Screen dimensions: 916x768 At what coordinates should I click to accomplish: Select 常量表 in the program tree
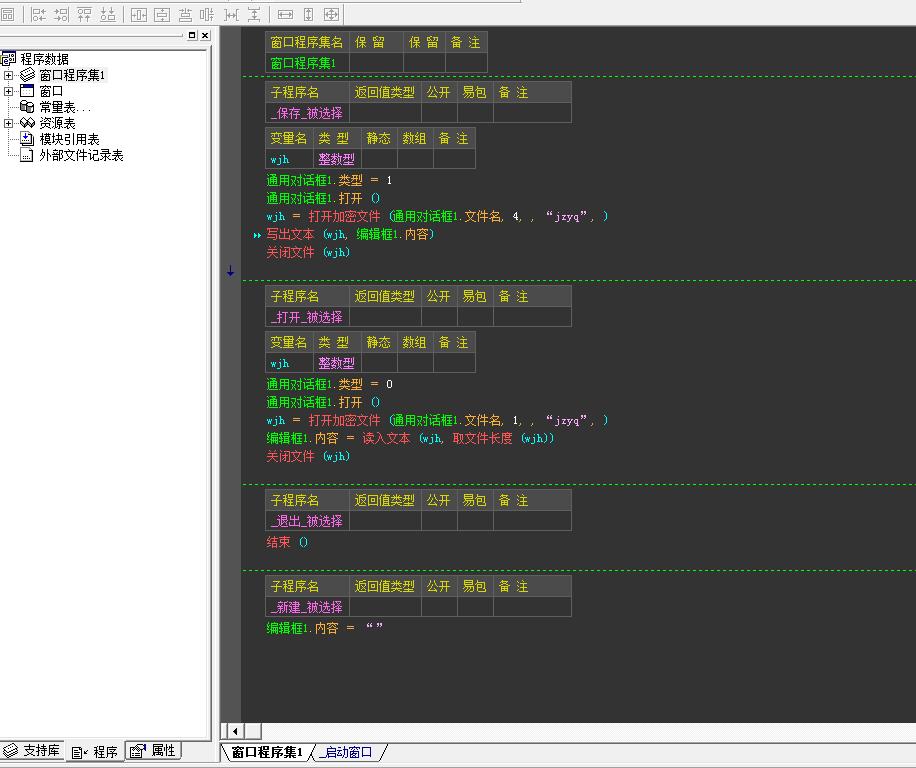click(64, 107)
